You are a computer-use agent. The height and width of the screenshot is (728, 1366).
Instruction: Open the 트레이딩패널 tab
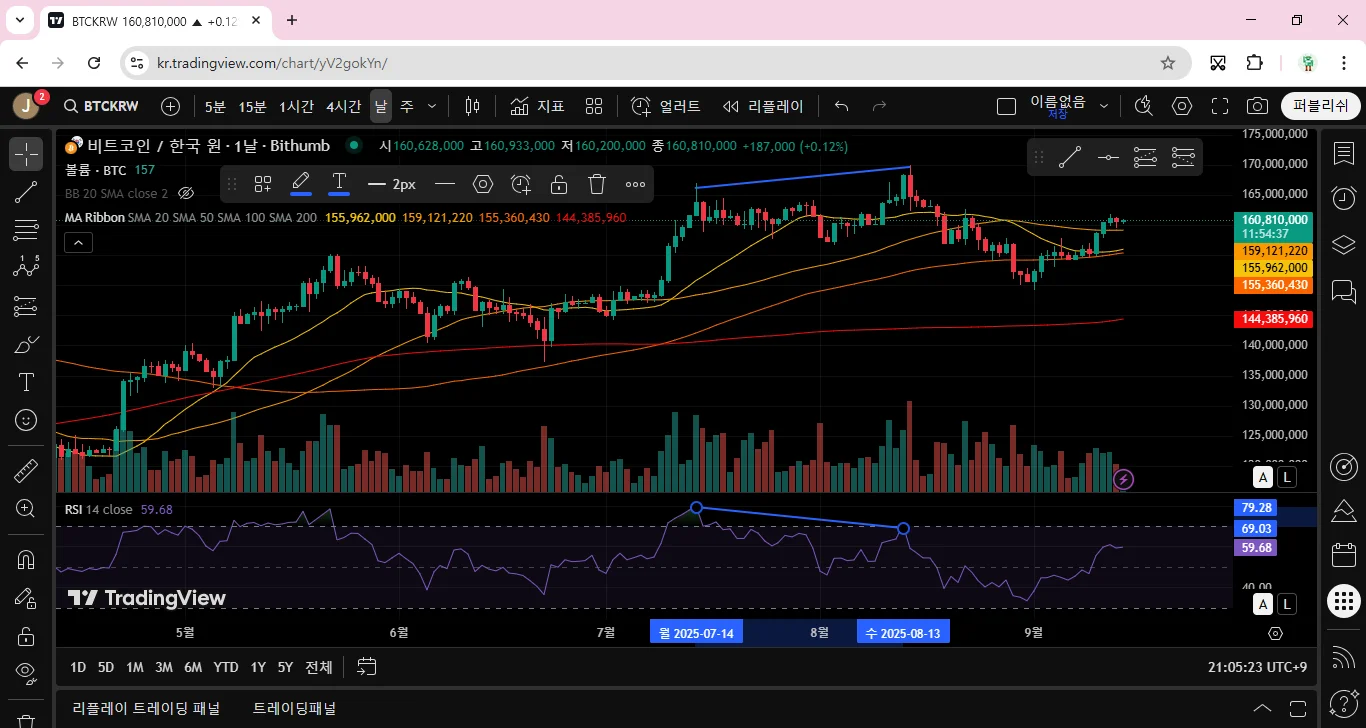point(295,708)
